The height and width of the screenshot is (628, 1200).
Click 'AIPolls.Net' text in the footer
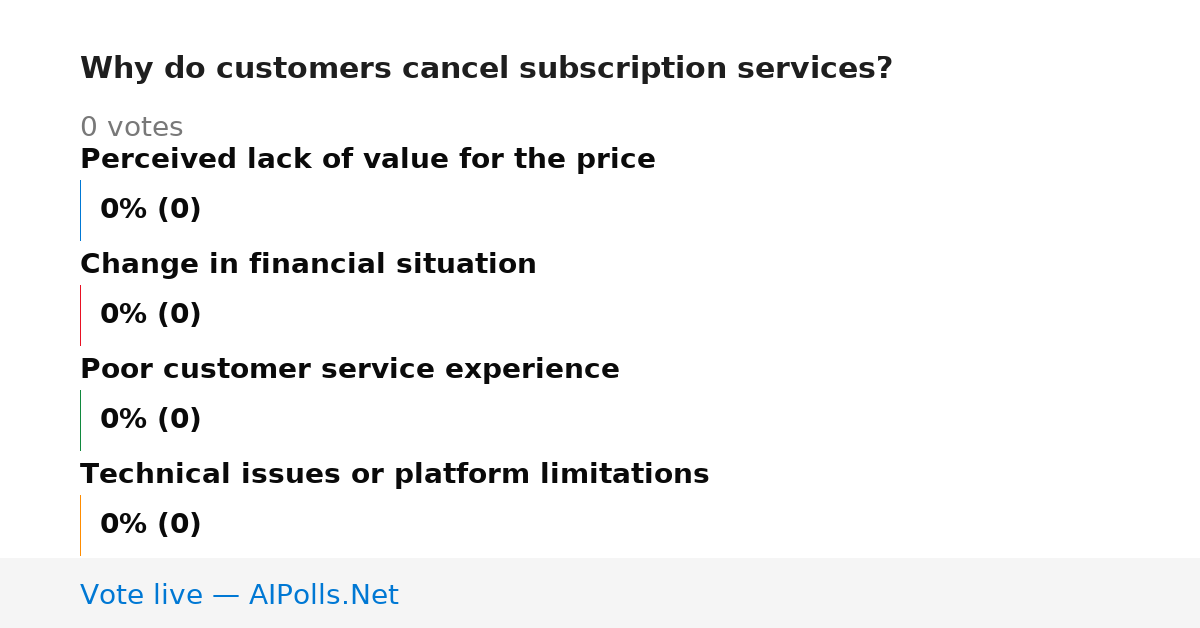324,595
